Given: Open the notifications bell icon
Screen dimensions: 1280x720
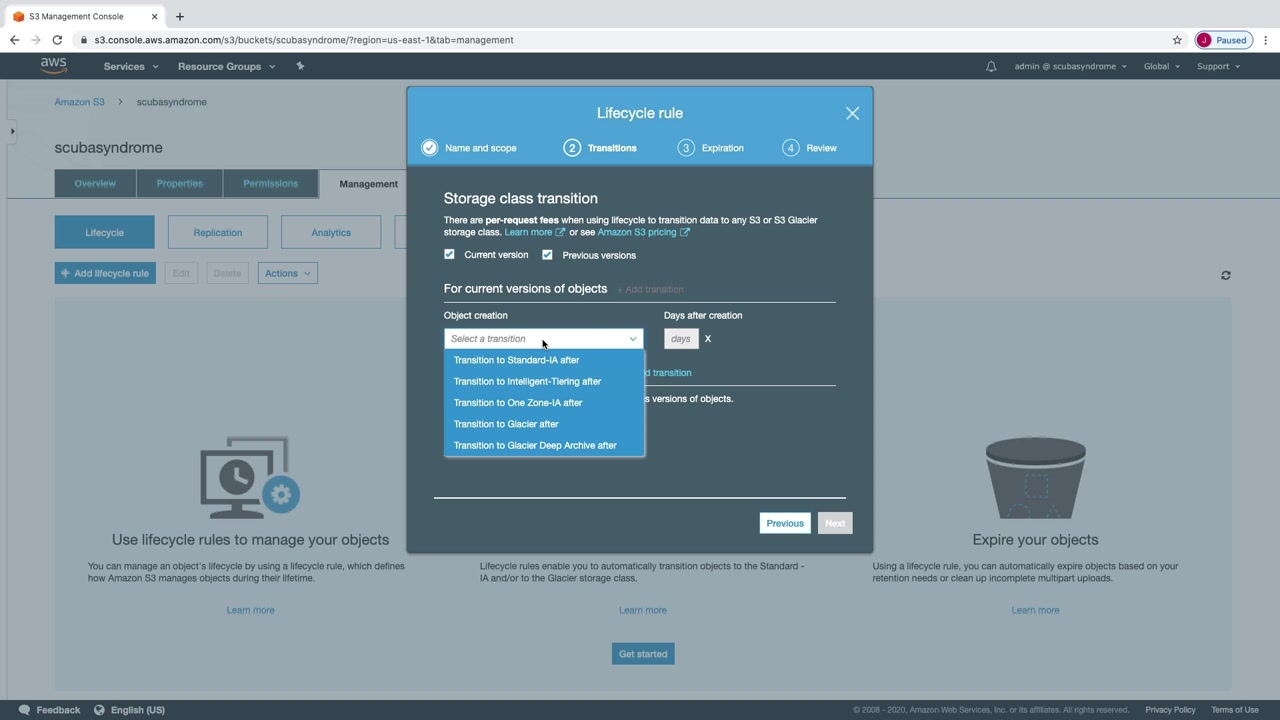Looking at the screenshot, I should 991,66.
